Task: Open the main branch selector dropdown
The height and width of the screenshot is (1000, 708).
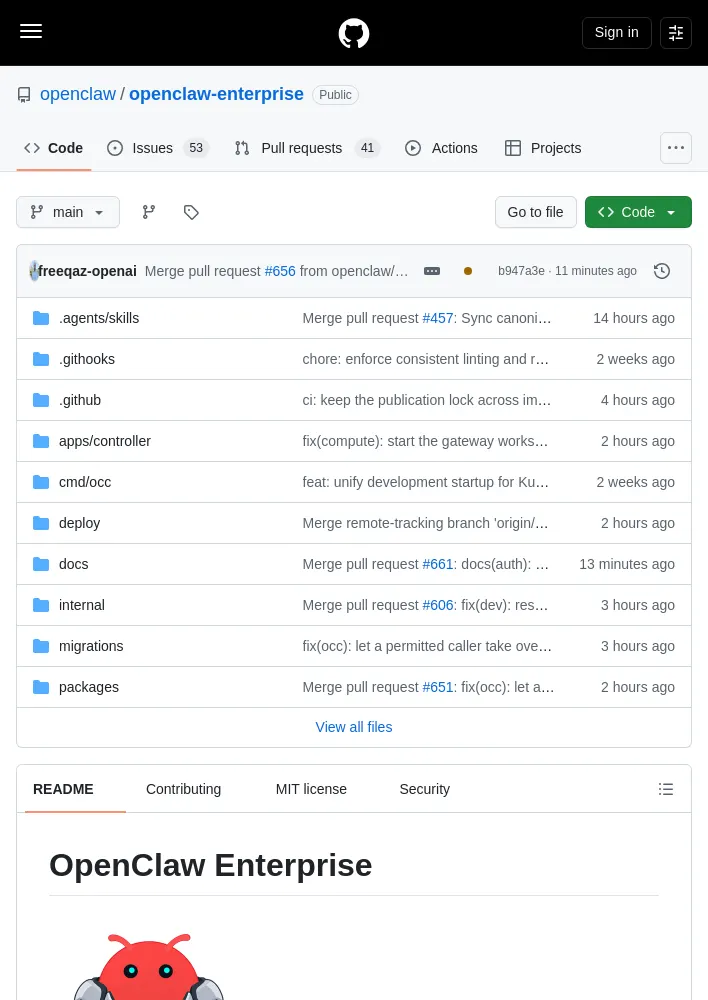Action: [68, 212]
